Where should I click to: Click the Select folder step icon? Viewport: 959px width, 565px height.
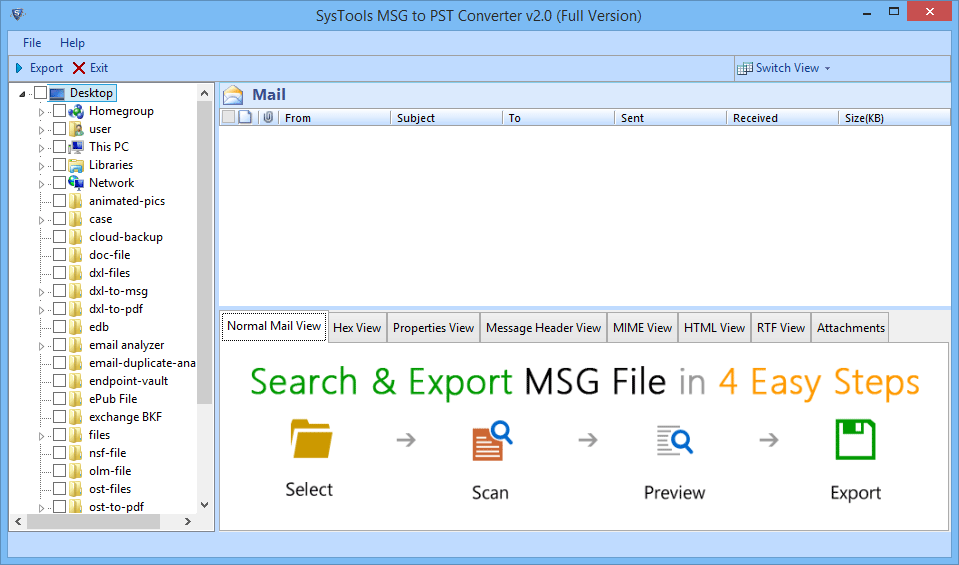point(311,439)
